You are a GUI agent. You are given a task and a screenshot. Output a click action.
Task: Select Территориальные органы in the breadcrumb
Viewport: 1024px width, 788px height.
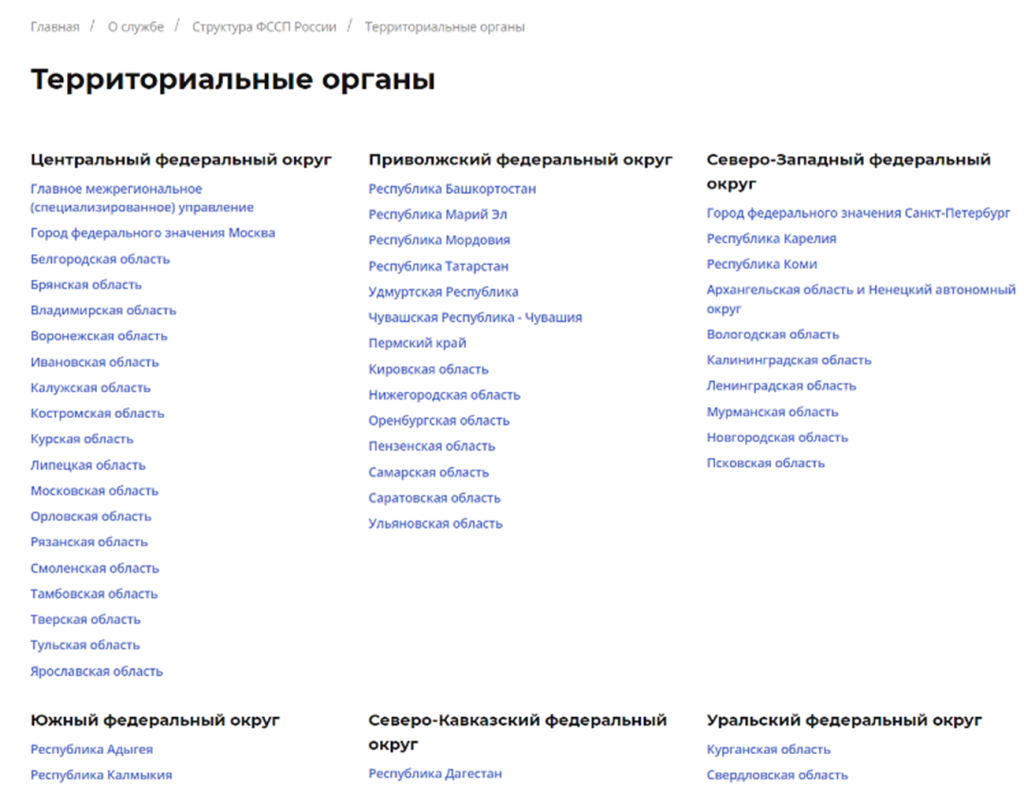tap(444, 27)
